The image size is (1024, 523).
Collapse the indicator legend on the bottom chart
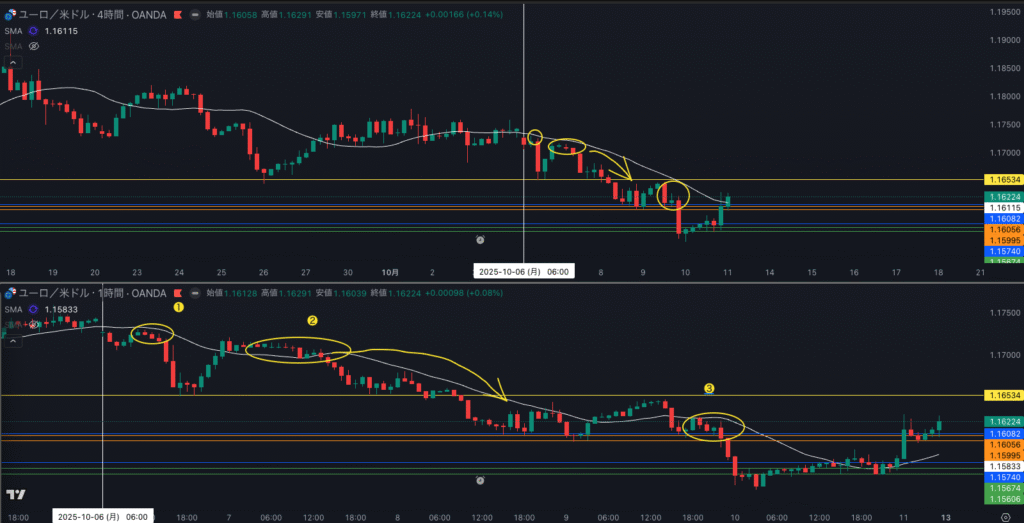[x=12, y=340]
